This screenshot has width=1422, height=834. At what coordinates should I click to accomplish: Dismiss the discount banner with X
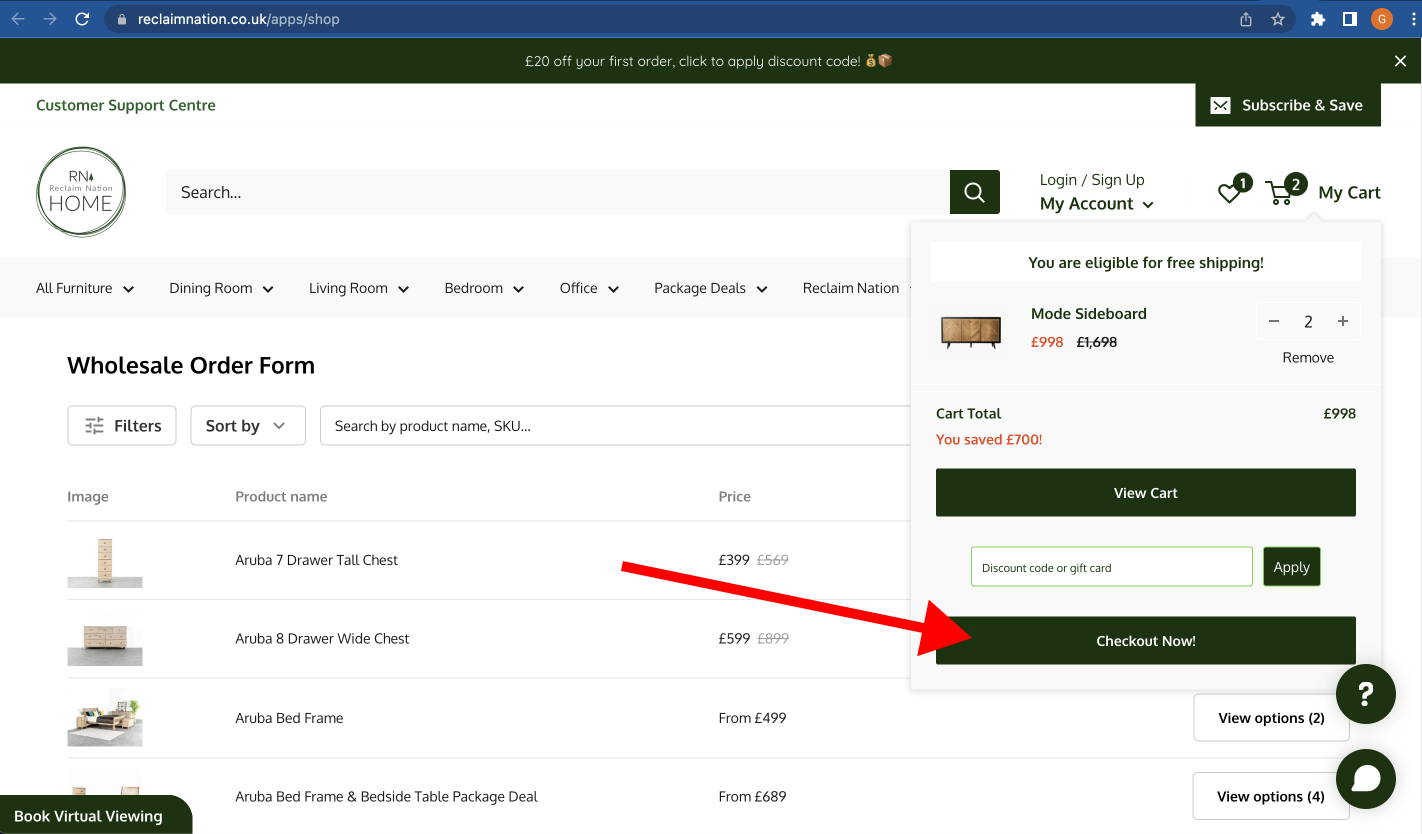(x=1400, y=61)
